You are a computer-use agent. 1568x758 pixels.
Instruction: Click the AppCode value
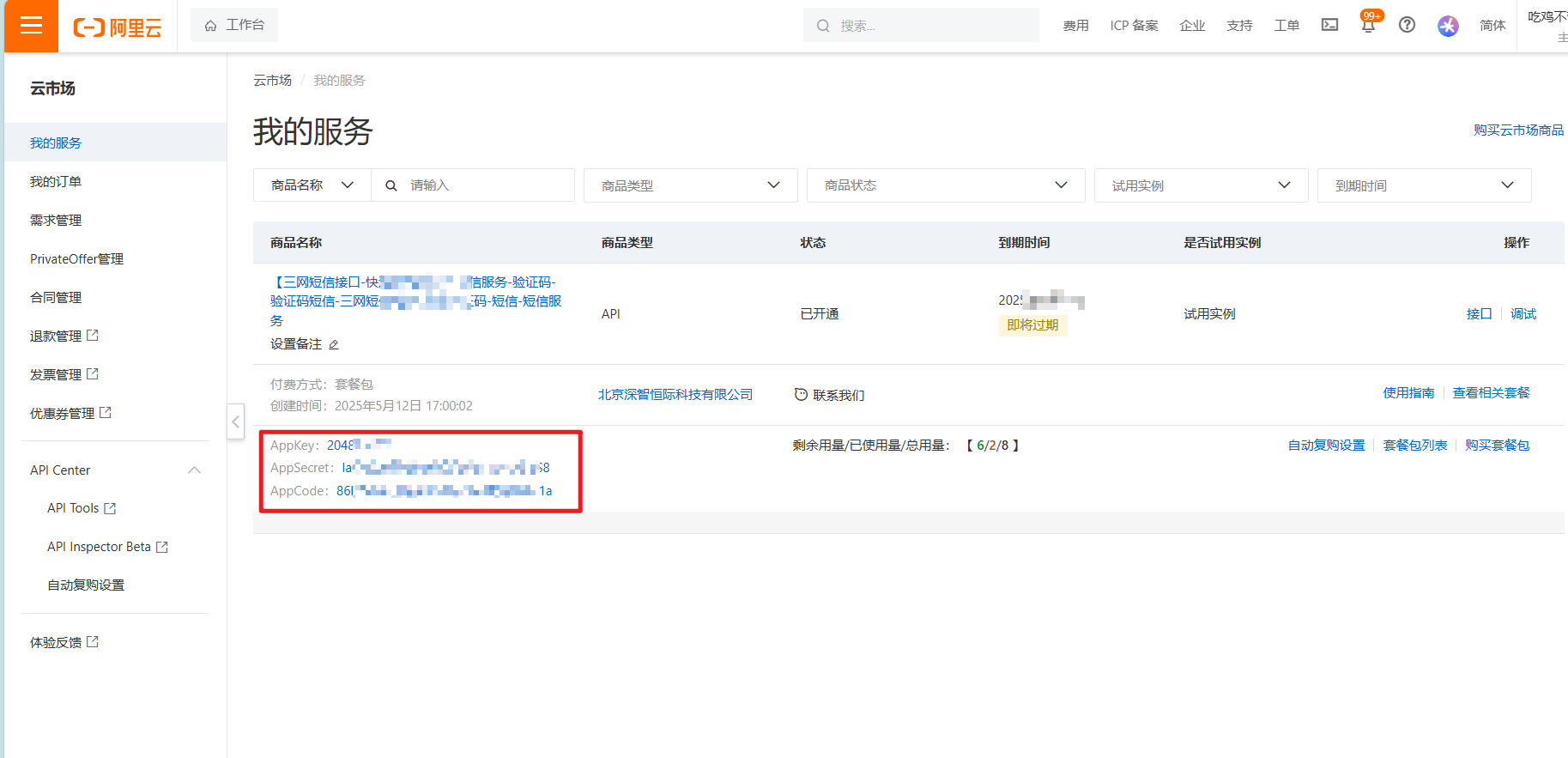444,491
